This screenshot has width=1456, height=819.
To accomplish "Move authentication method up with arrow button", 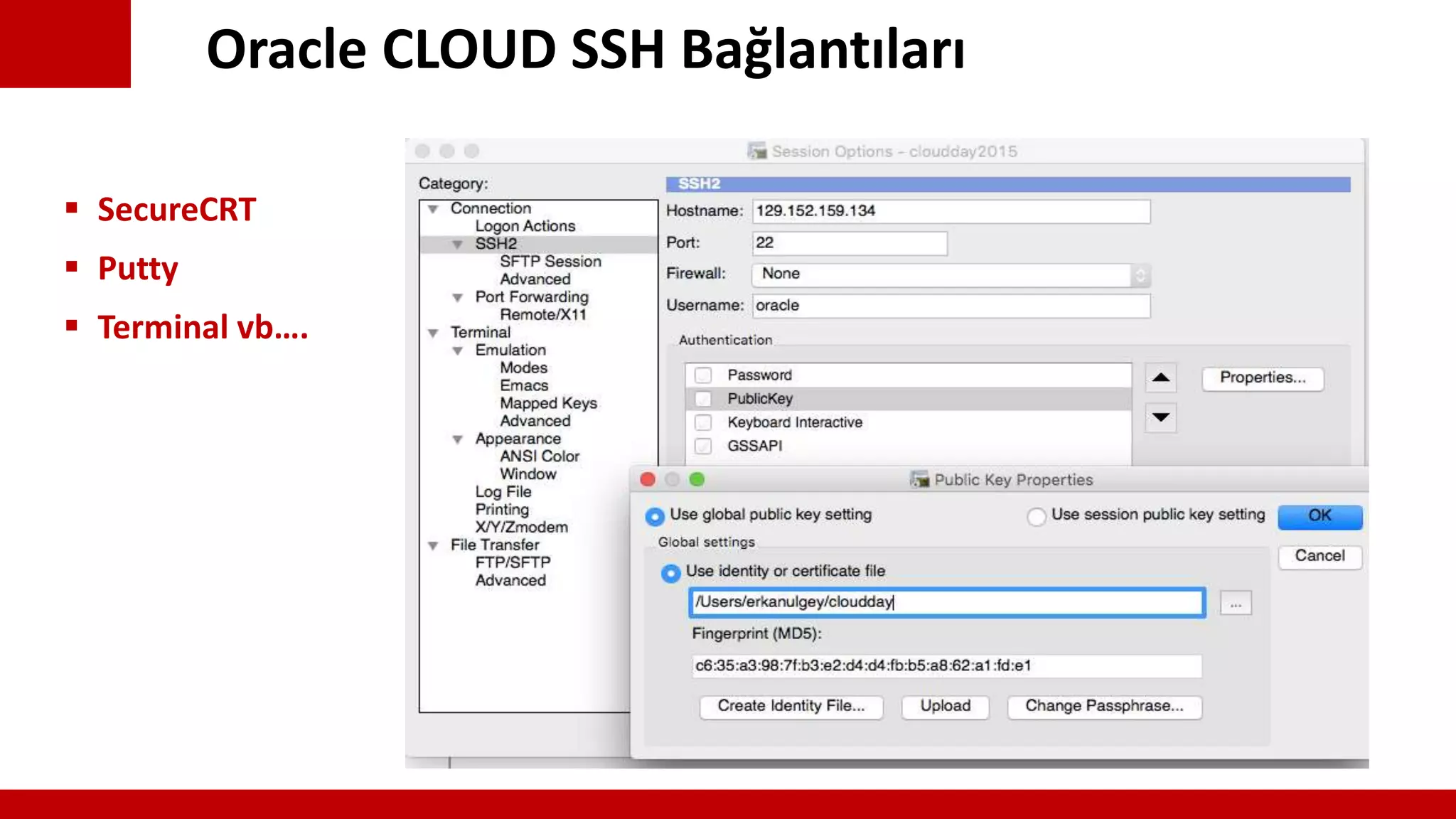I will 1160,378.
